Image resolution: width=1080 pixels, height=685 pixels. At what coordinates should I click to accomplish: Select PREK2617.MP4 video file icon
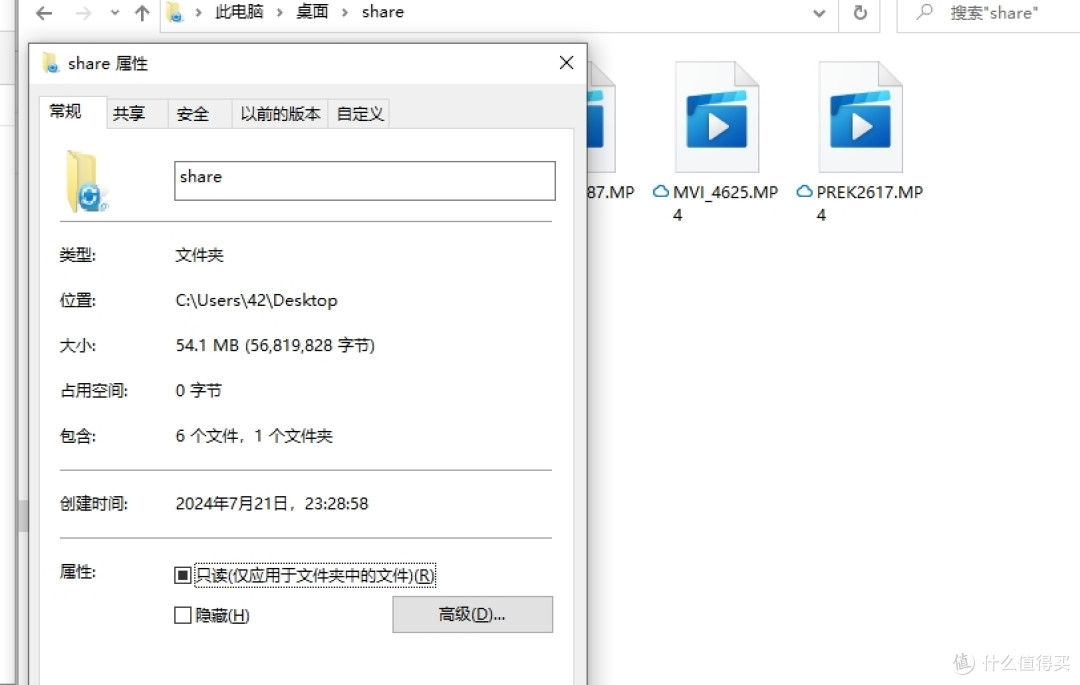point(860,117)
